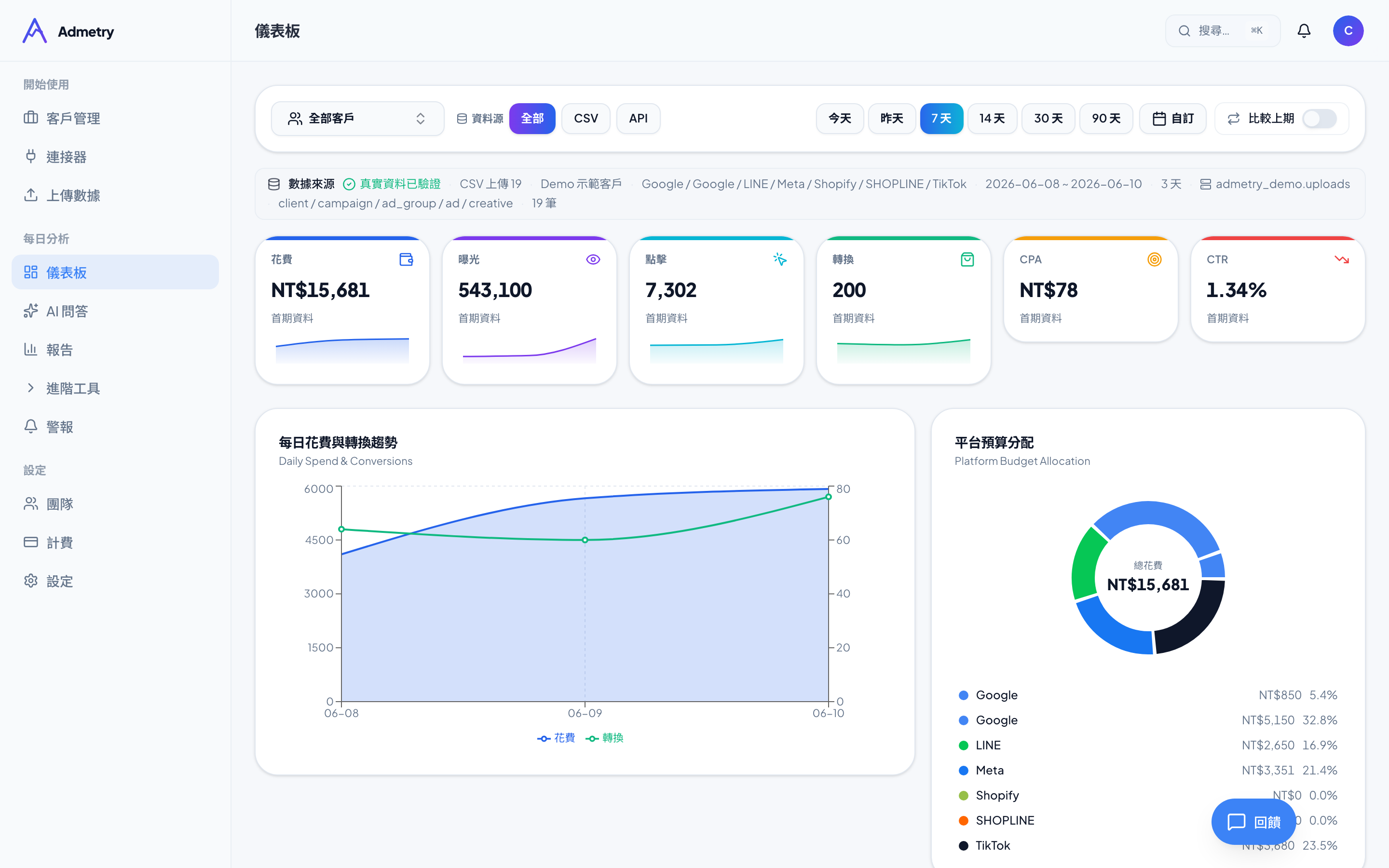
Task: Open notifications bell in header
Action: pos(1304,30)
